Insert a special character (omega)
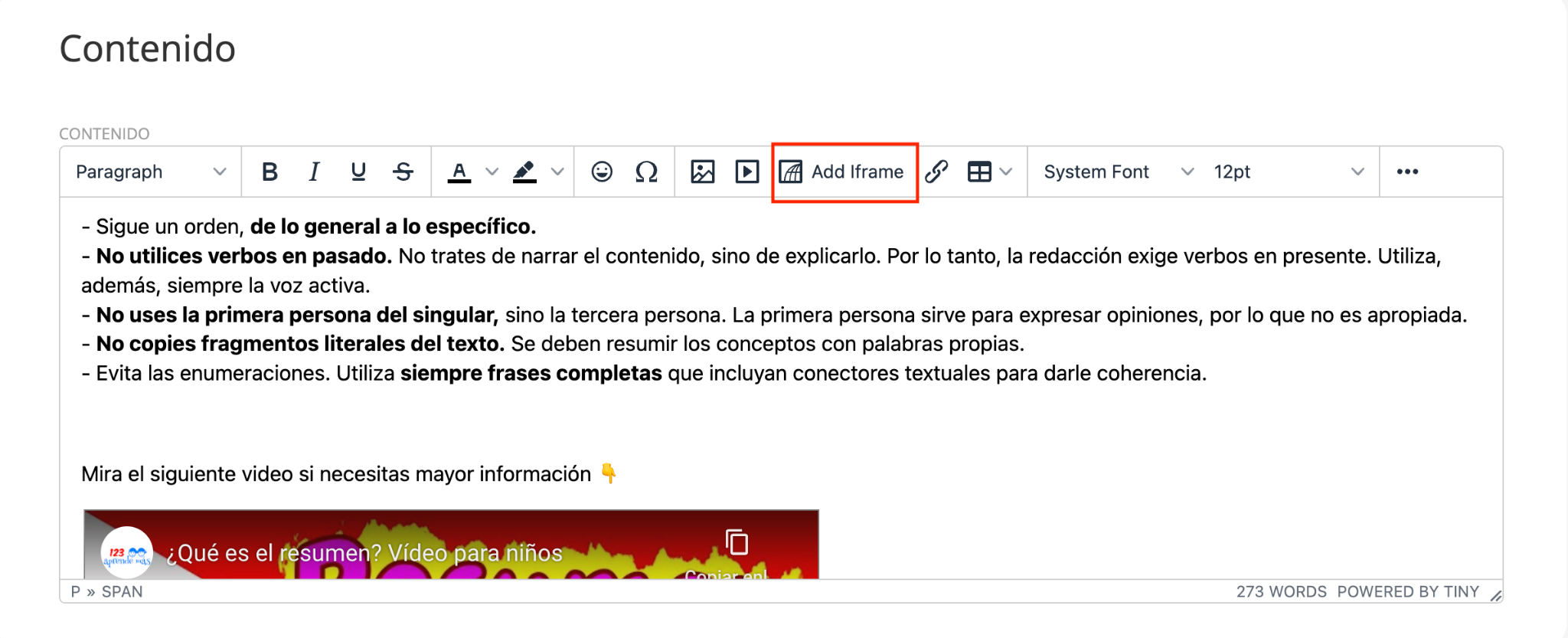 pos(646,172)
